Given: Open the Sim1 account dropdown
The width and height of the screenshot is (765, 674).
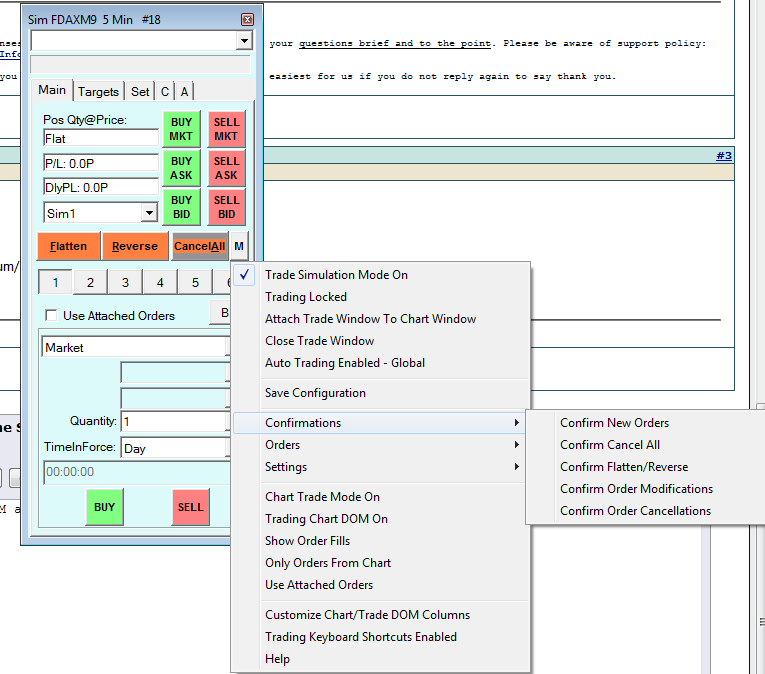Looking at the screenshot, I should pyautogui.click(x=149, y=213).
